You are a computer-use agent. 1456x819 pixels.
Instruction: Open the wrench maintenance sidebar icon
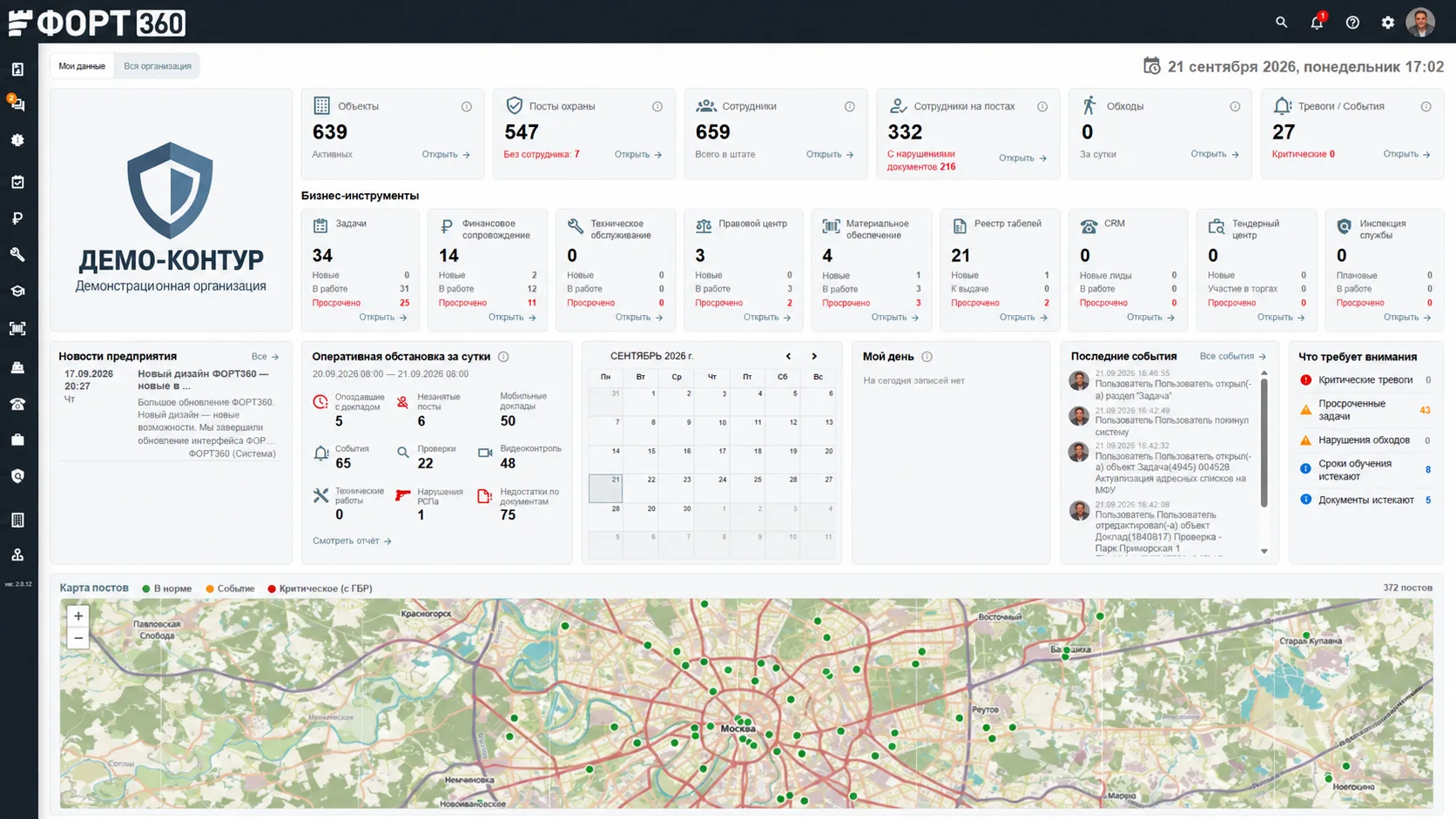click(17, 255)
